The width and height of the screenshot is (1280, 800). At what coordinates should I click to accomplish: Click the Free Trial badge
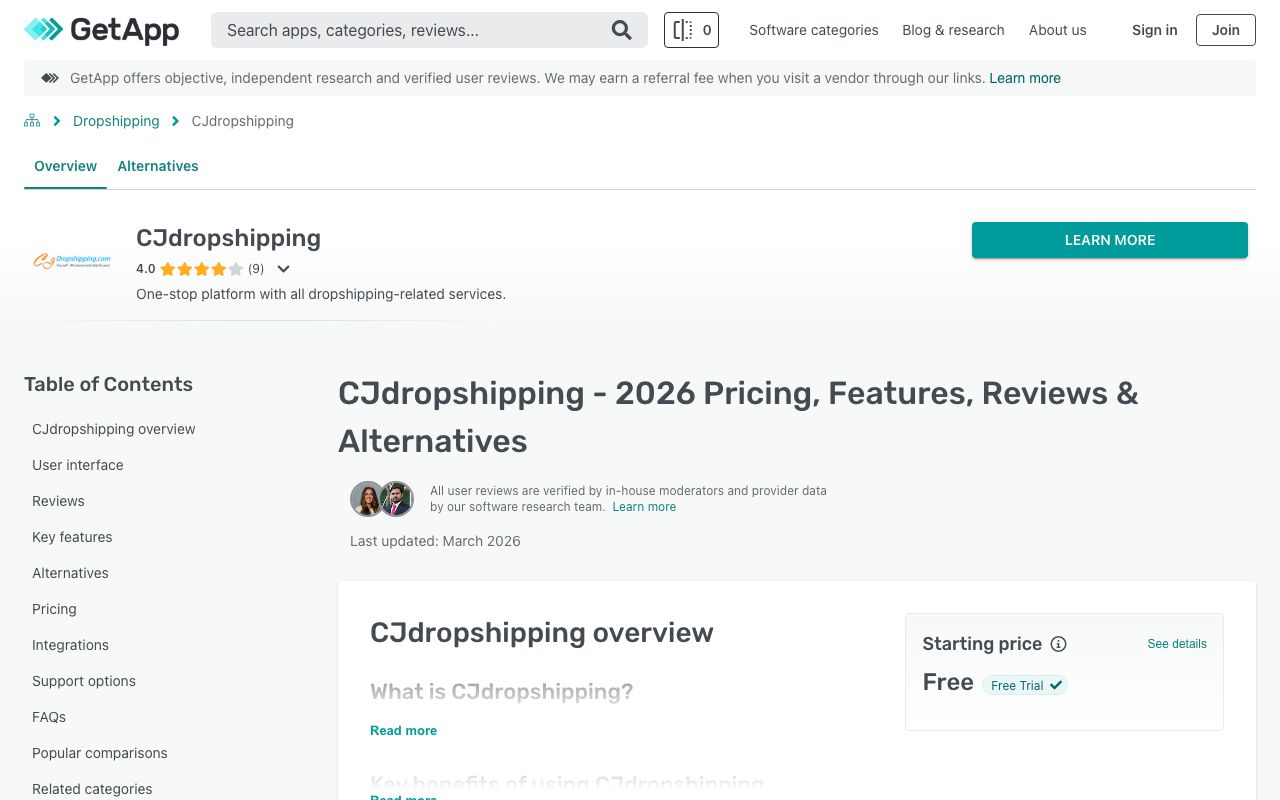(x=1025, y=685)
